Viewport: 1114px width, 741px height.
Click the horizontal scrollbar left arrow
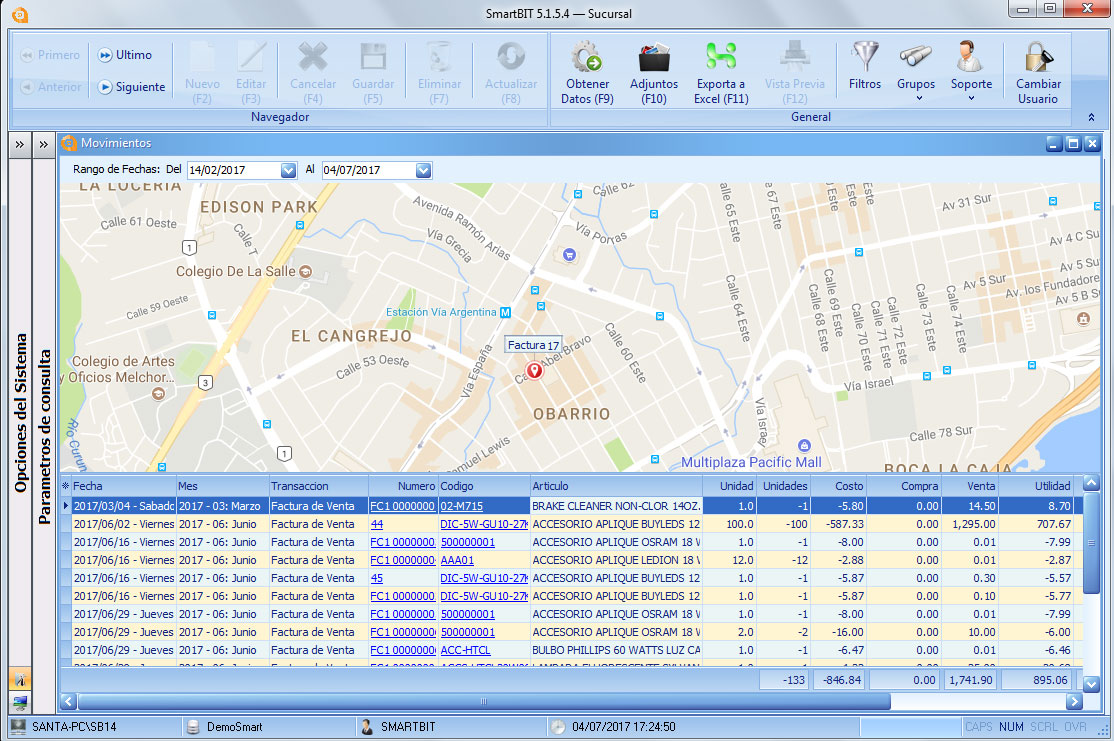pyautogui.click(x=68, y=702)
